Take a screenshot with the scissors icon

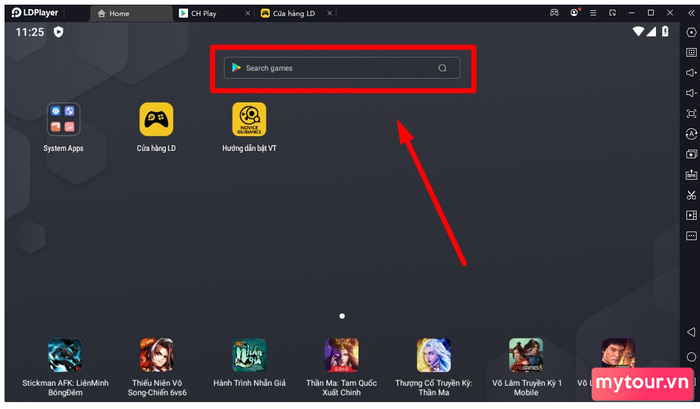pos(691,195)
